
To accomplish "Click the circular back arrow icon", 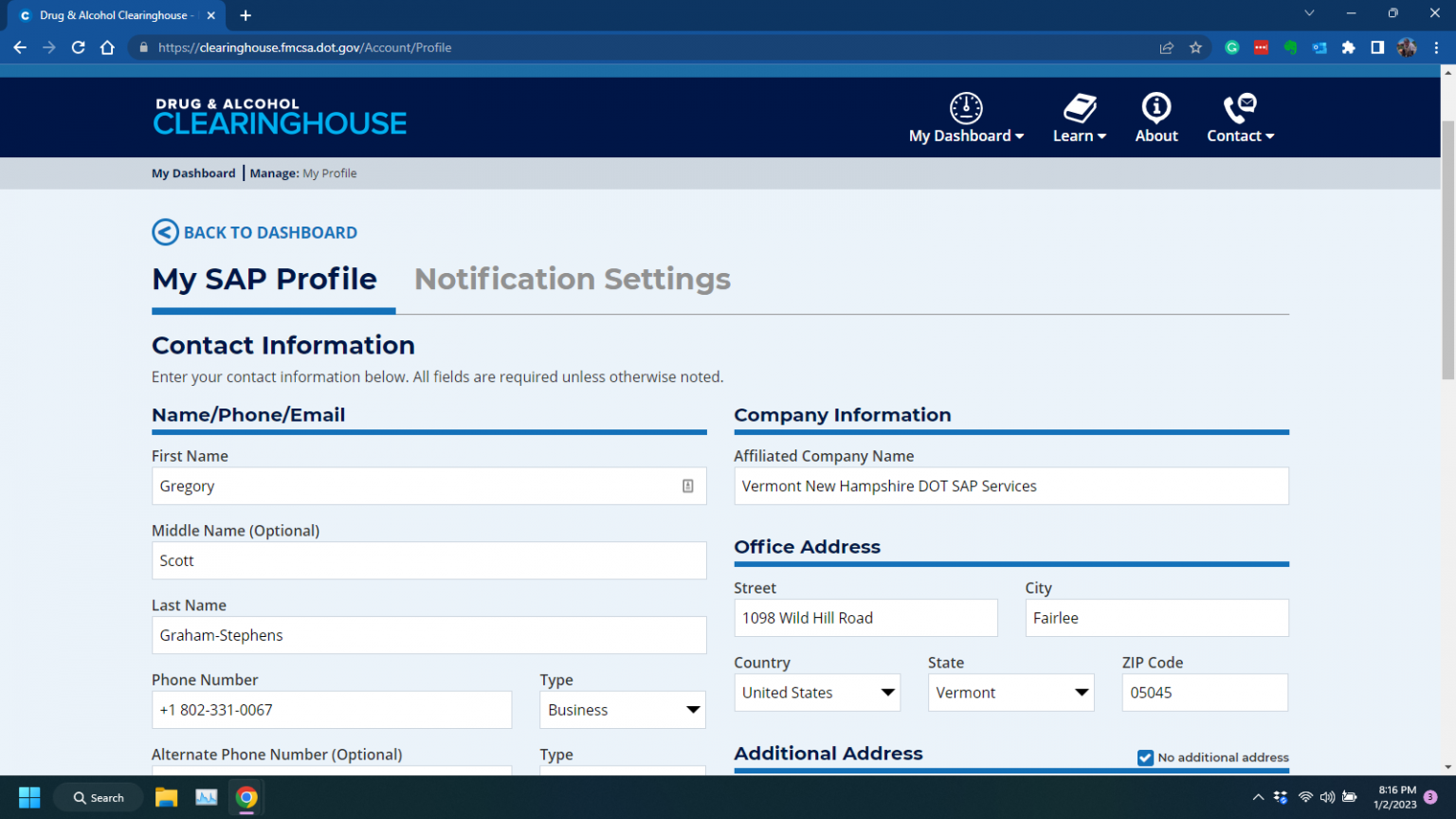I will (164, 231).
